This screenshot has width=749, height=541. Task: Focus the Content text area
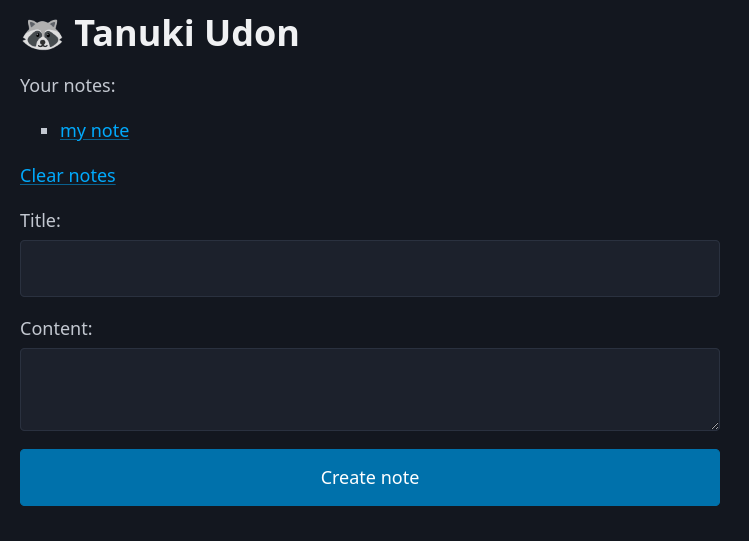[370, 389]
